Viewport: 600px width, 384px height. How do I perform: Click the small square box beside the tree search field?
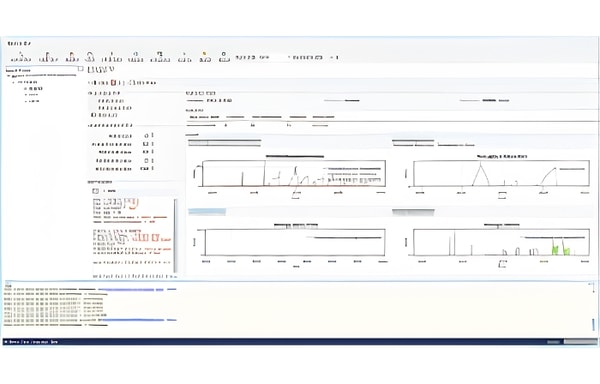(80, 69)
